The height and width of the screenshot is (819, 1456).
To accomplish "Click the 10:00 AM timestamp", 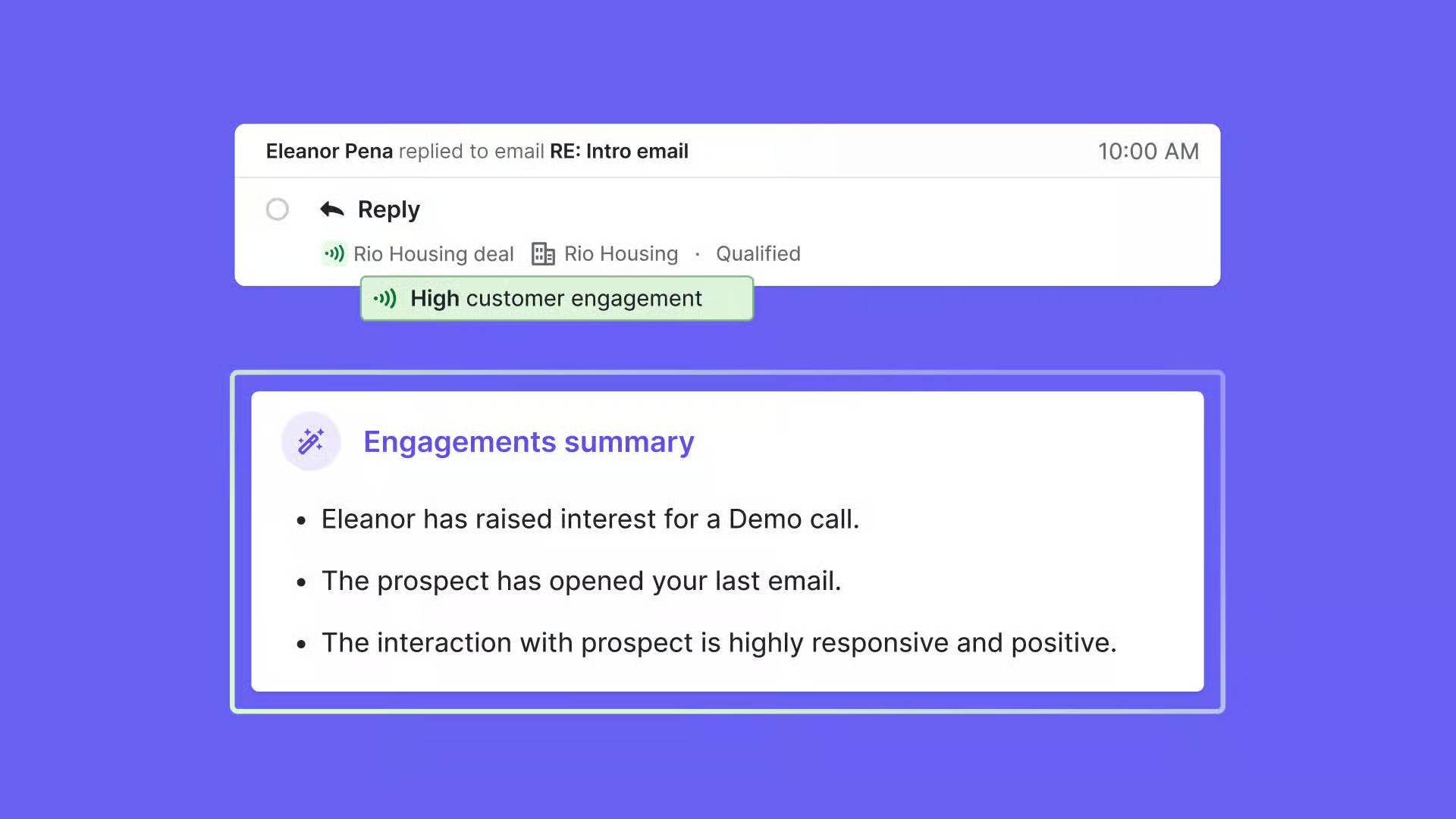I will click(1148, 152).
